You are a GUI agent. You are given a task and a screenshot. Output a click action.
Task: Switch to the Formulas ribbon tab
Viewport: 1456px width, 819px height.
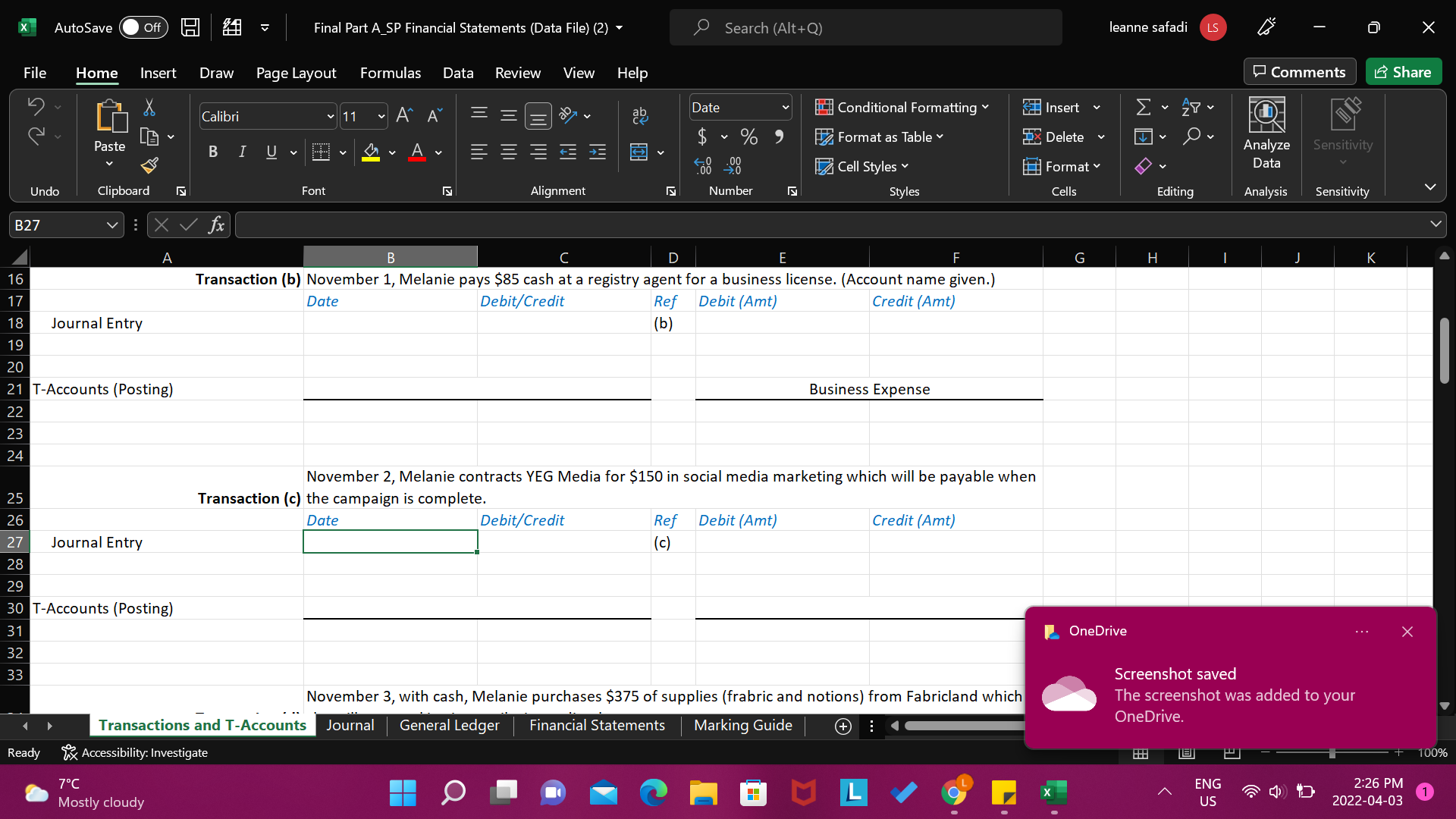click(390, 73)
